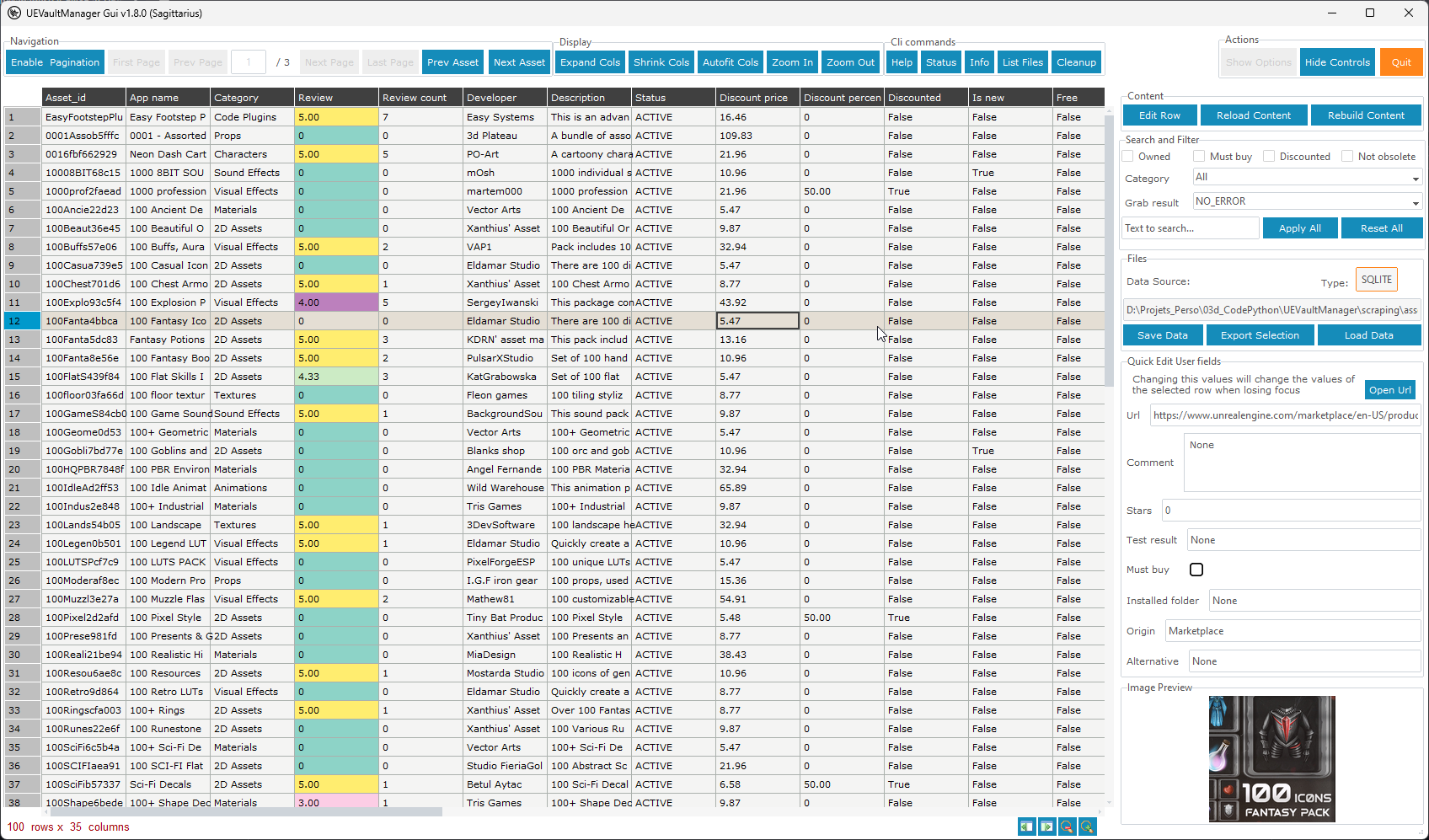Image resolution: width=1429 pixels, height=840 pixels.
Task: Click the Test result field
Action: [x=1303, y=540]
